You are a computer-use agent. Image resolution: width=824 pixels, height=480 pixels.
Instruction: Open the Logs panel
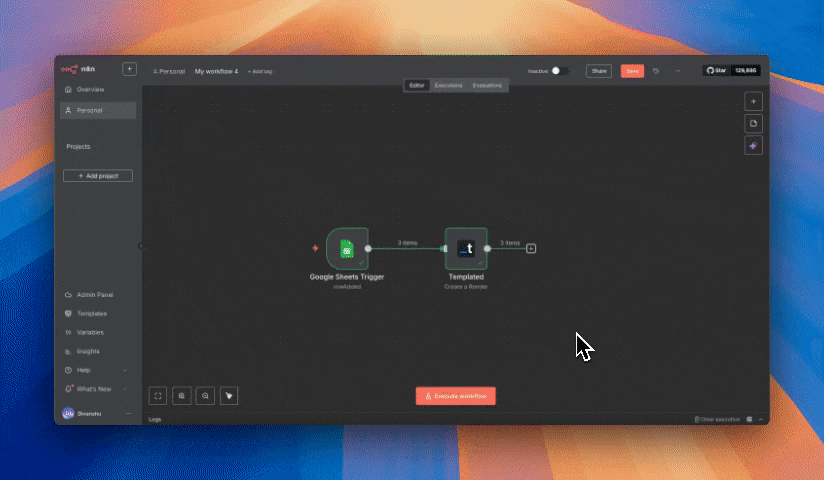click(x=154, y=420)
